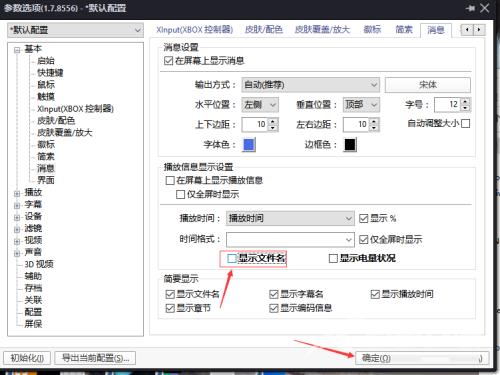500x375 pixels.
Task: Open the 垂直位置 dropdown set to 顶部
Action: (x=361, y=105)
